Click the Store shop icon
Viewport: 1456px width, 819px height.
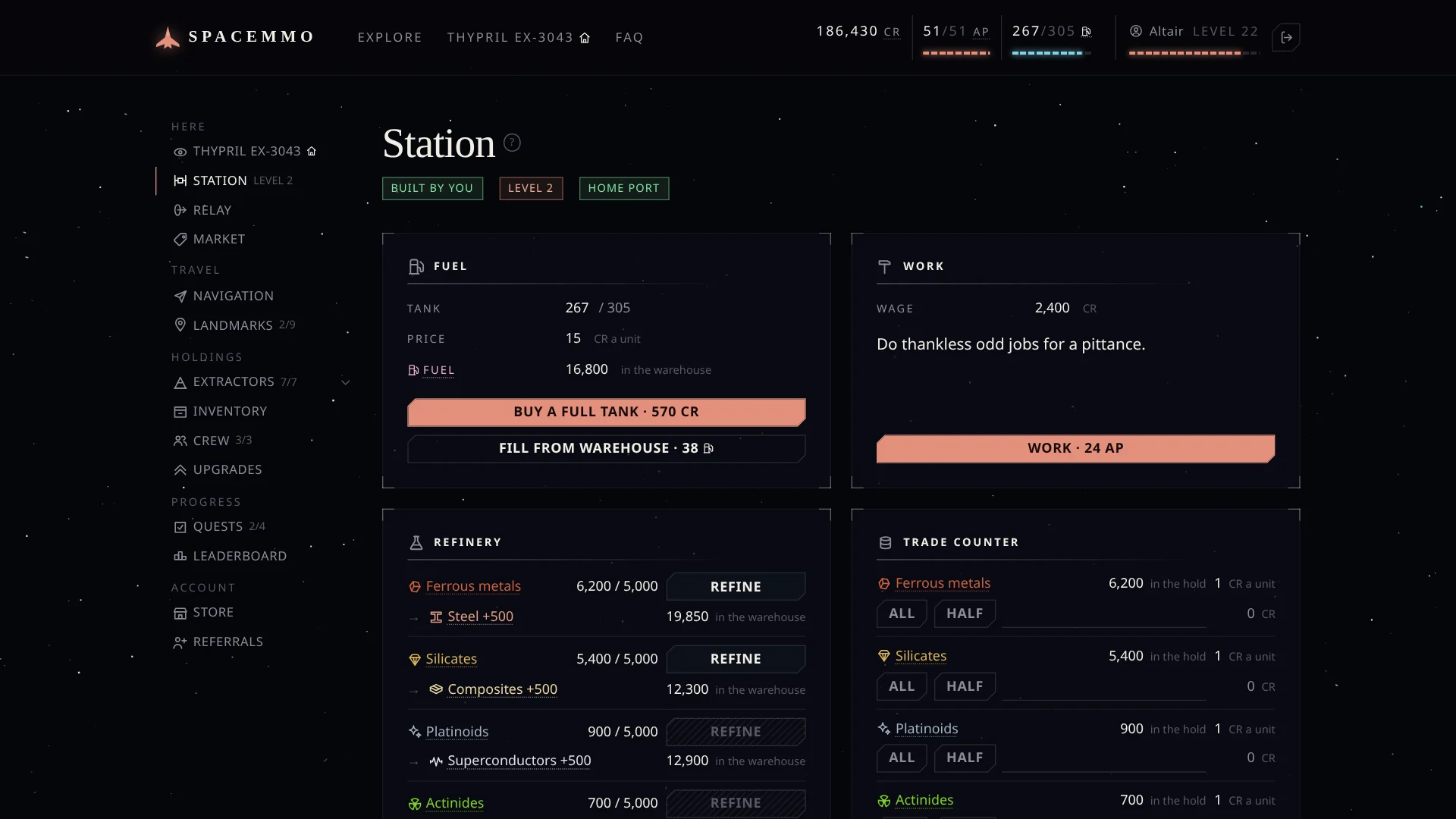pos(180,613)
